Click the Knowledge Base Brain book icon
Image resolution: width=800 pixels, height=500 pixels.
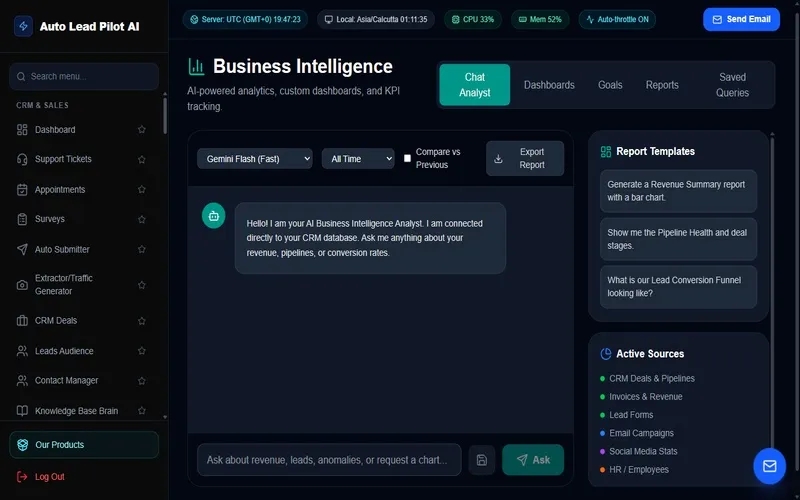pyautogui.click(x=22, y=411)
